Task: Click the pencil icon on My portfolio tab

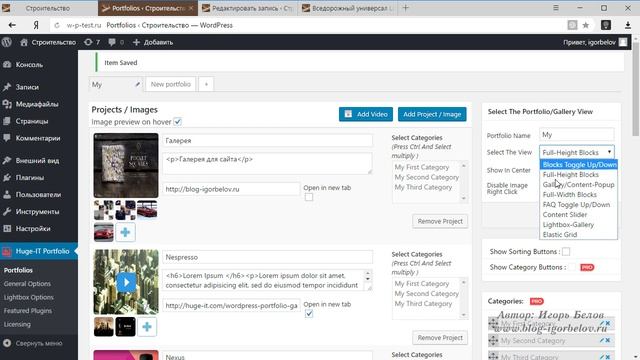Action: pyautogui.click(x=138, y=84)
